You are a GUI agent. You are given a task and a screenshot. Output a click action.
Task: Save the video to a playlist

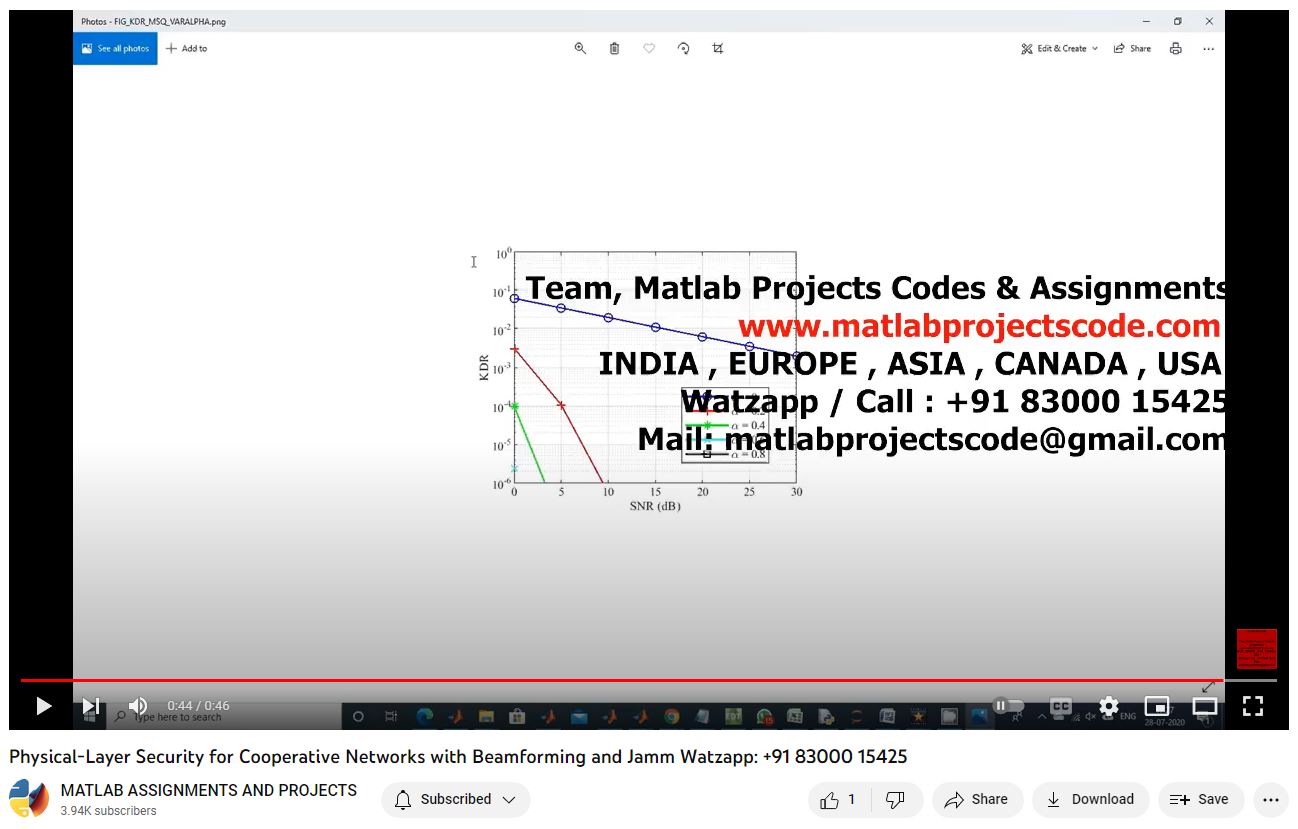click(1200, 799)
